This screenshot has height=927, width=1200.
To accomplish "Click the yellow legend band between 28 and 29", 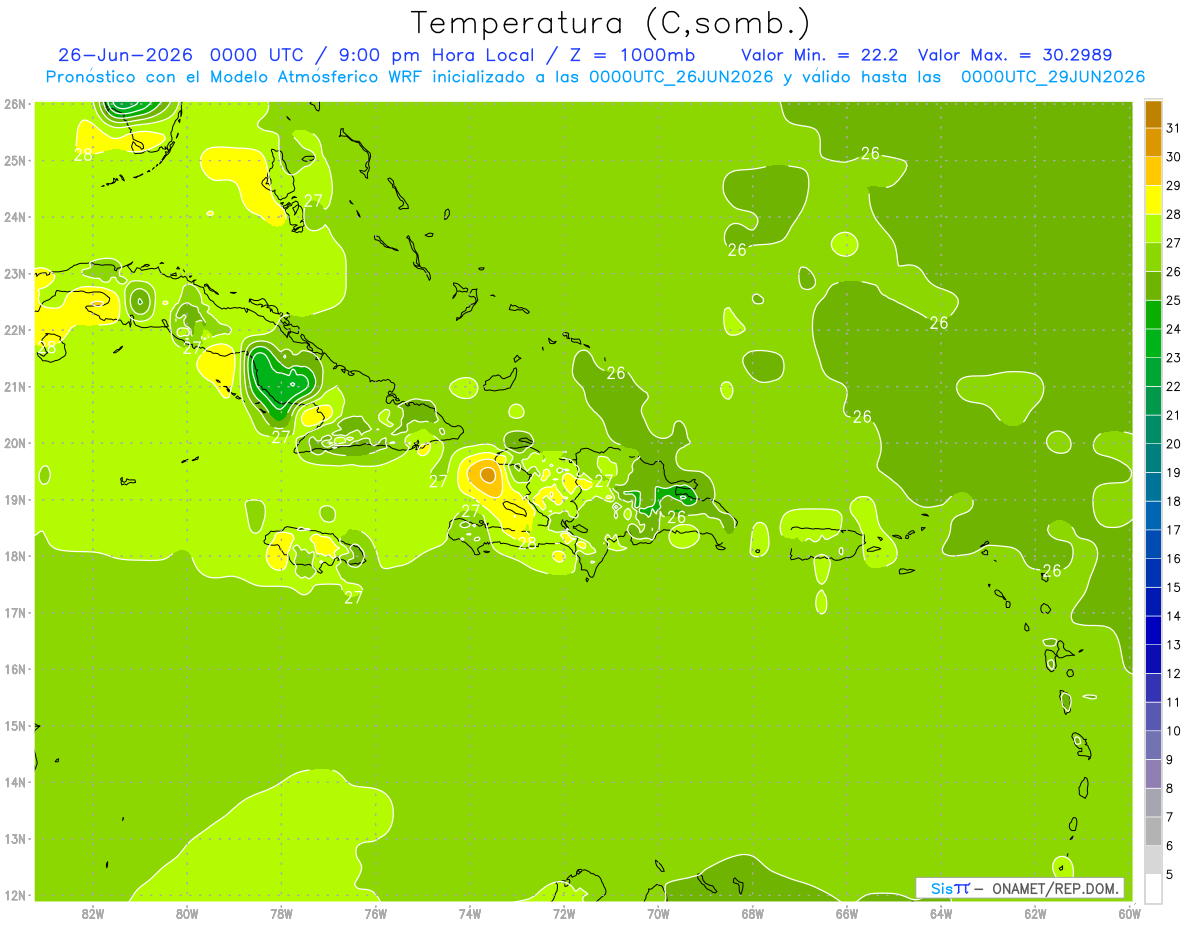I will tap(1153, 200).
